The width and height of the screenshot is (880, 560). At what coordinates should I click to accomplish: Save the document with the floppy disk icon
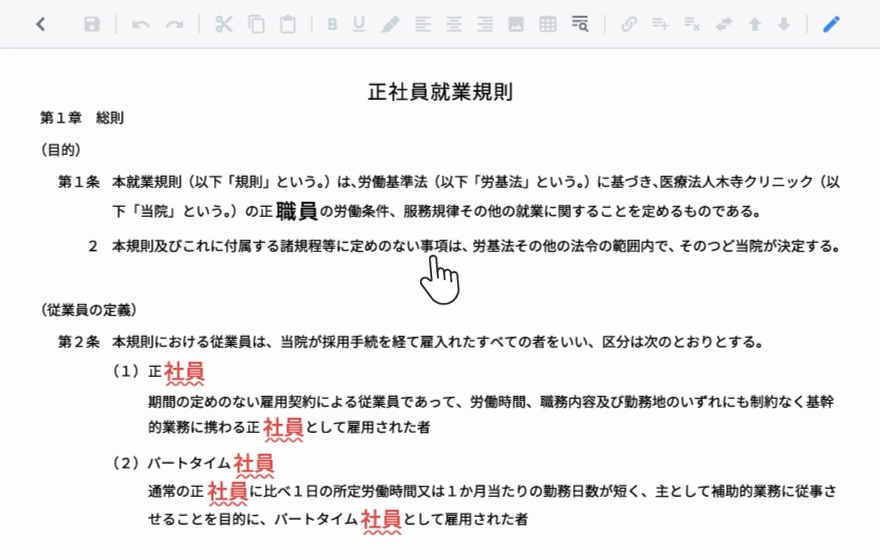(x=92, y=24)
